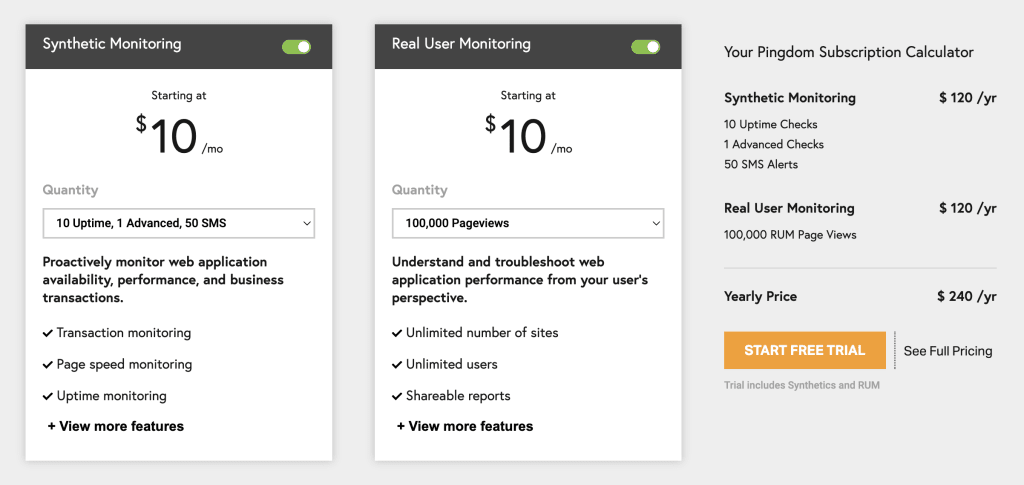The image size is (1024, 485).
Task: Toggle the Real User Monitoring switch off
Action: pos(646,47)
